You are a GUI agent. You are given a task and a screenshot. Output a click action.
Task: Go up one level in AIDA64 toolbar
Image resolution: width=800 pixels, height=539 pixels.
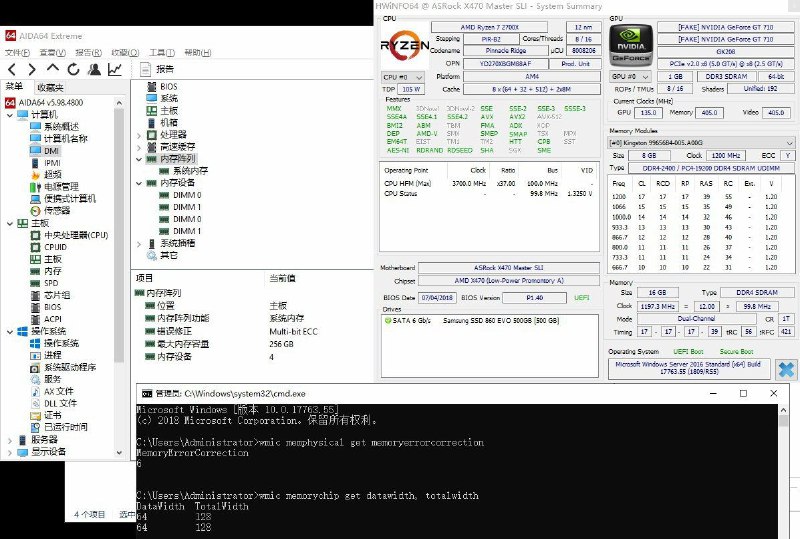pos(53,68)
